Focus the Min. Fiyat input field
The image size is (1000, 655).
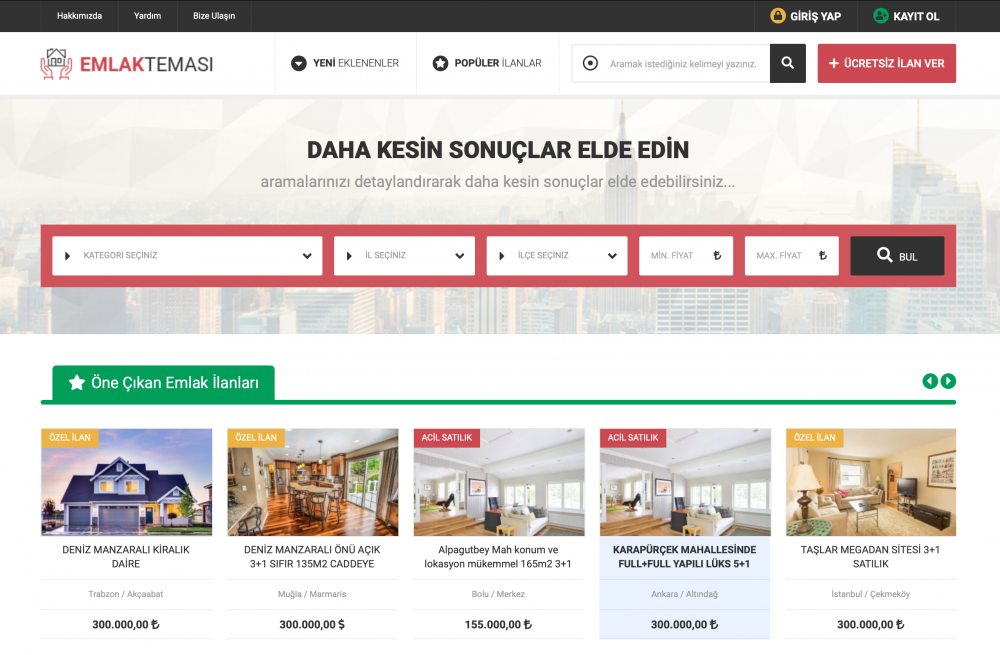click(x=686, y=256)
